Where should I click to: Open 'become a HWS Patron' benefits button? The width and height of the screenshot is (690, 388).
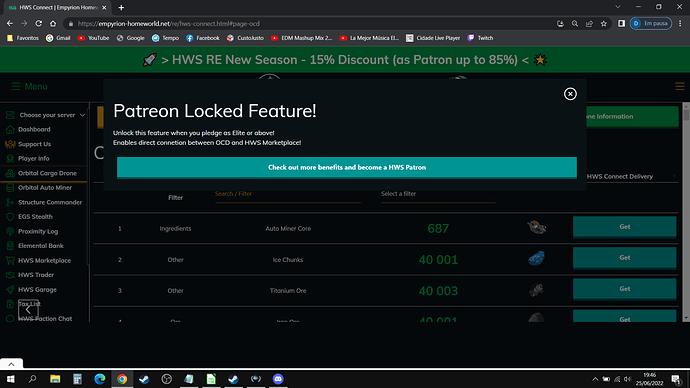347,167
